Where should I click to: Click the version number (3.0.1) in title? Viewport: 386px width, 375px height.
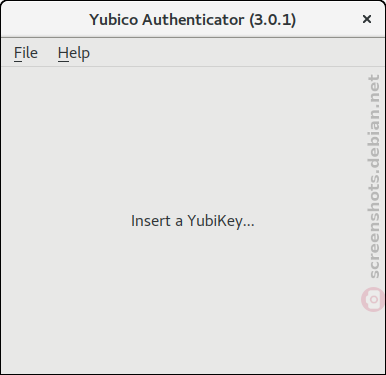[x=273, y=20]
